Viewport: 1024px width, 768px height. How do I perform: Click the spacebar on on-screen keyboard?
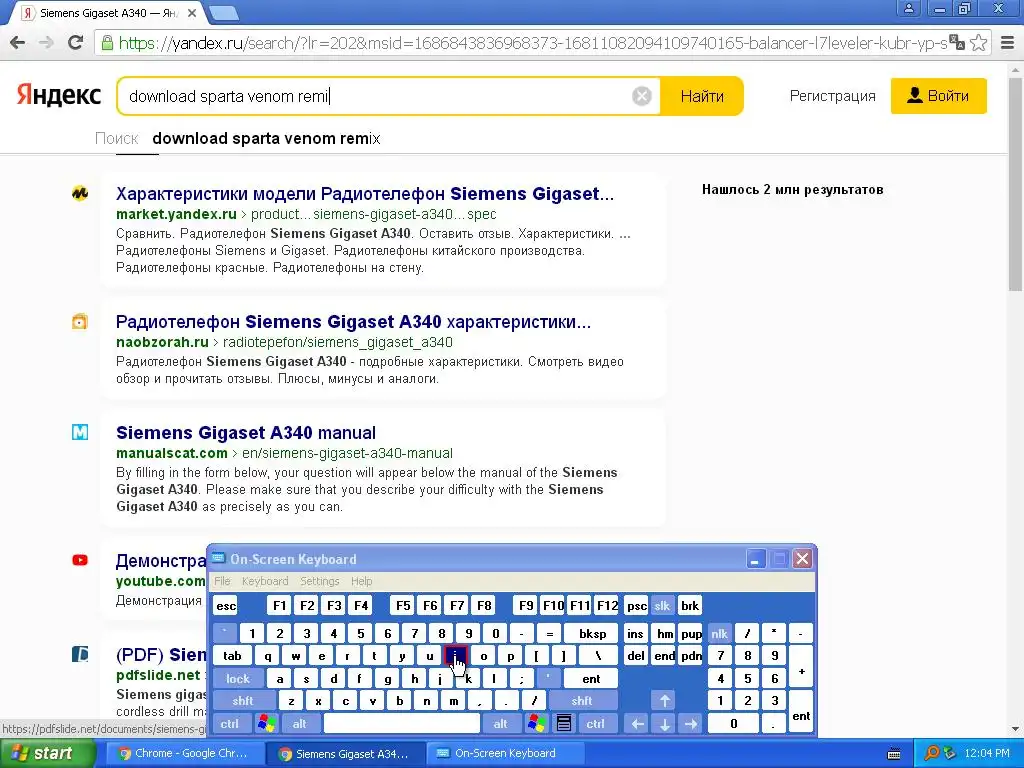coord(402,724)
